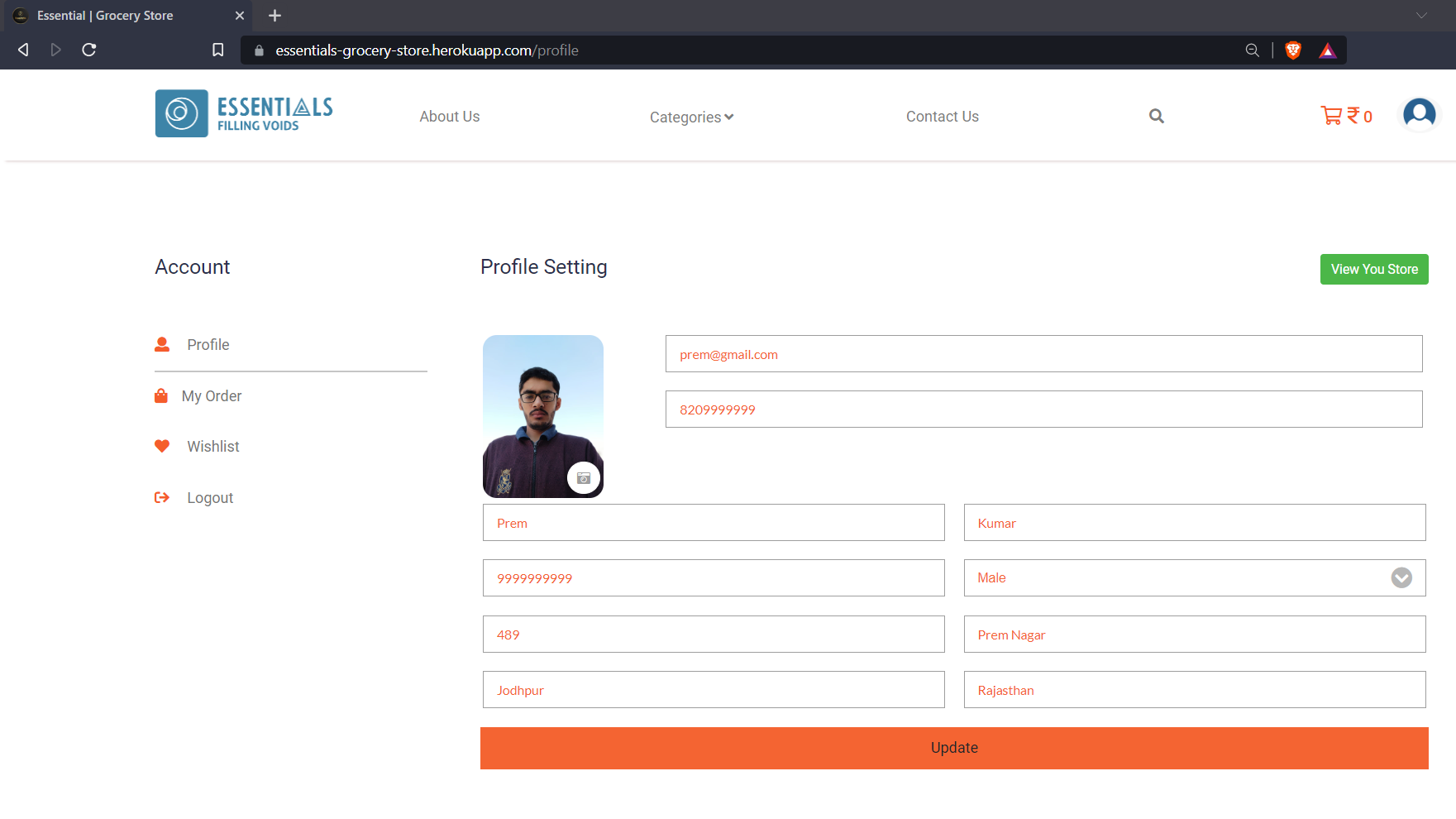Expand the Categories dropdown menu
The width and height of the screenshot is (1456, 819).
[691, 117]
